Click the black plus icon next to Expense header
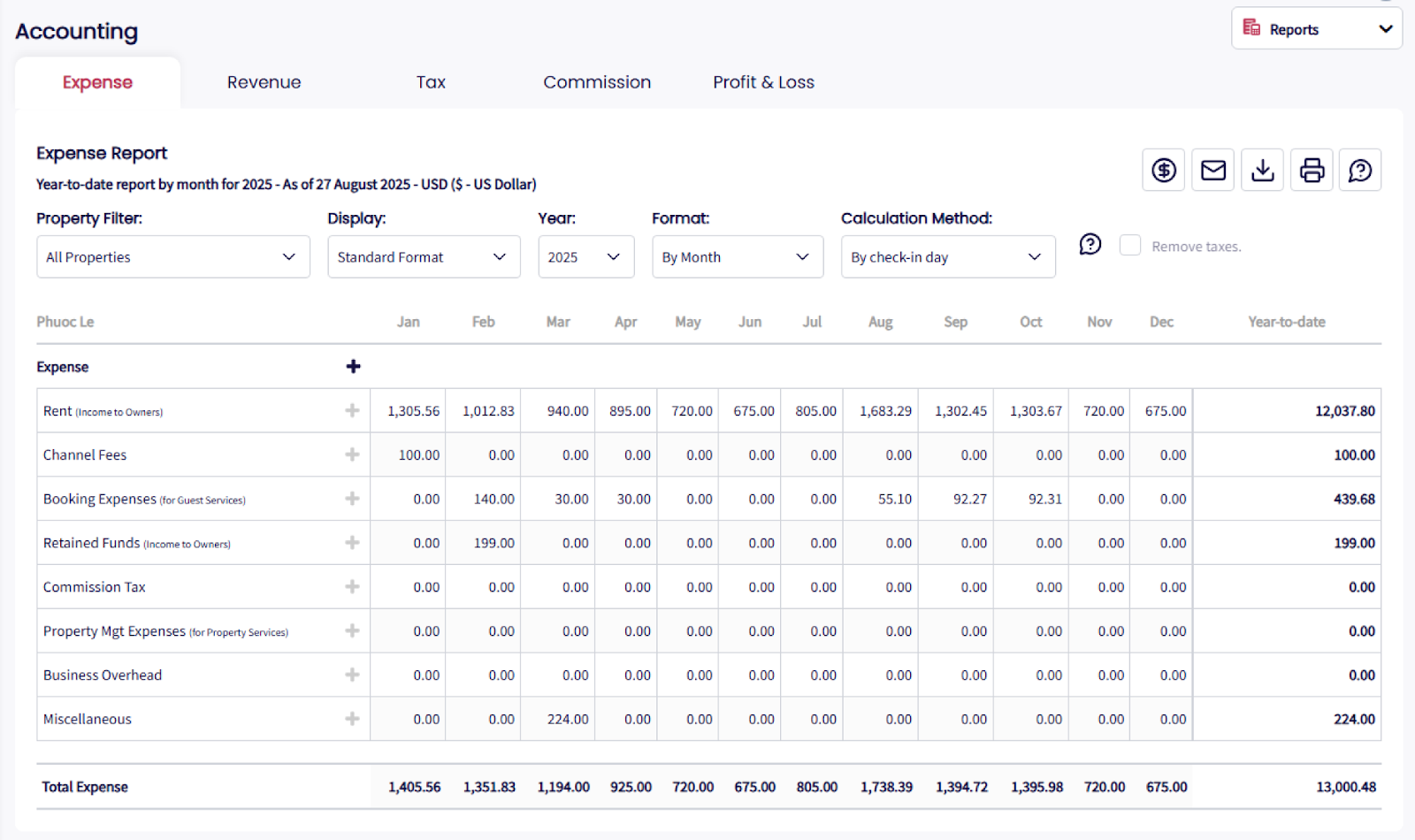The image size is (1415, 840). (353, 366)
